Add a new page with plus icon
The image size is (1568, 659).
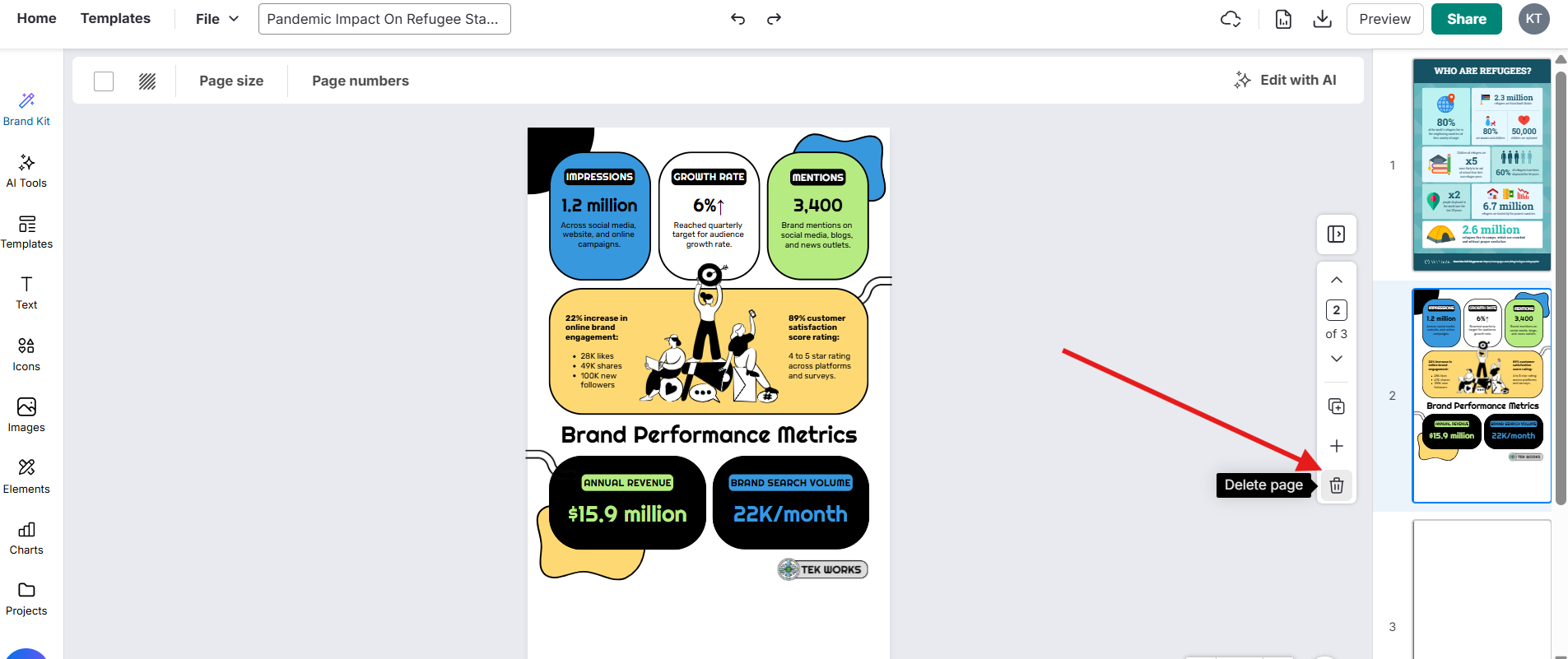[x=1336, y=446]
